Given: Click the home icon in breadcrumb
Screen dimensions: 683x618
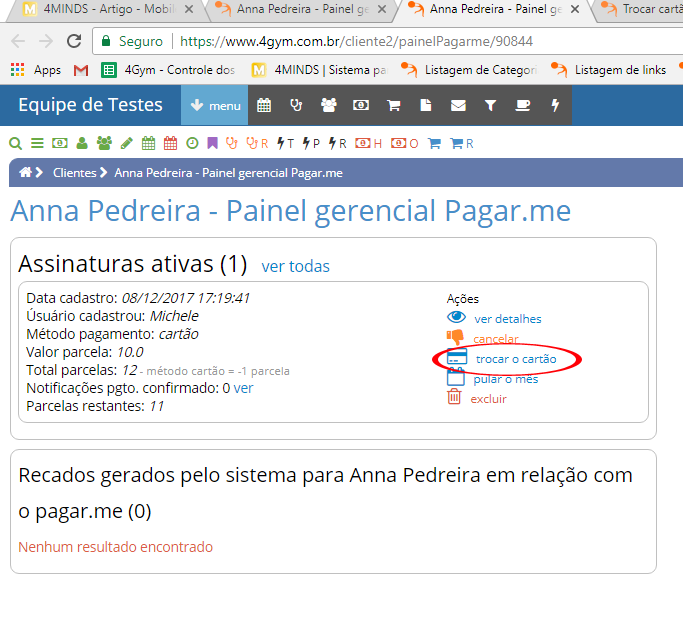Looking at the screenshot, I should pos(25,172).
